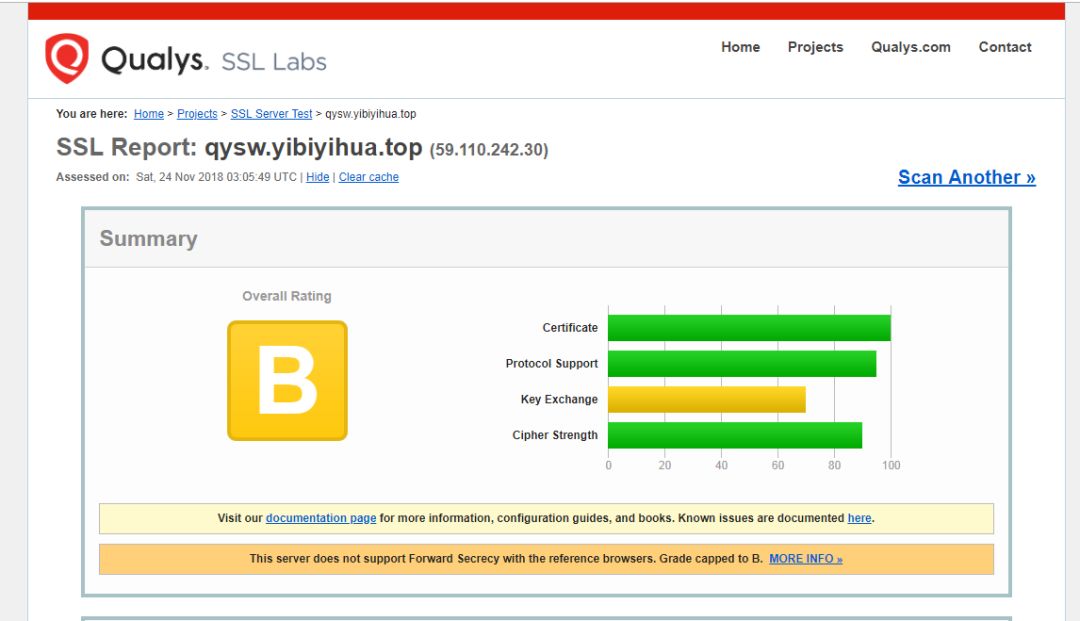The height and width of the screenshot is (621, 1080).
Task: Select the 'qysw.yibiyihua.top' breadcrumb text
Action: click(x=371, y=114)
